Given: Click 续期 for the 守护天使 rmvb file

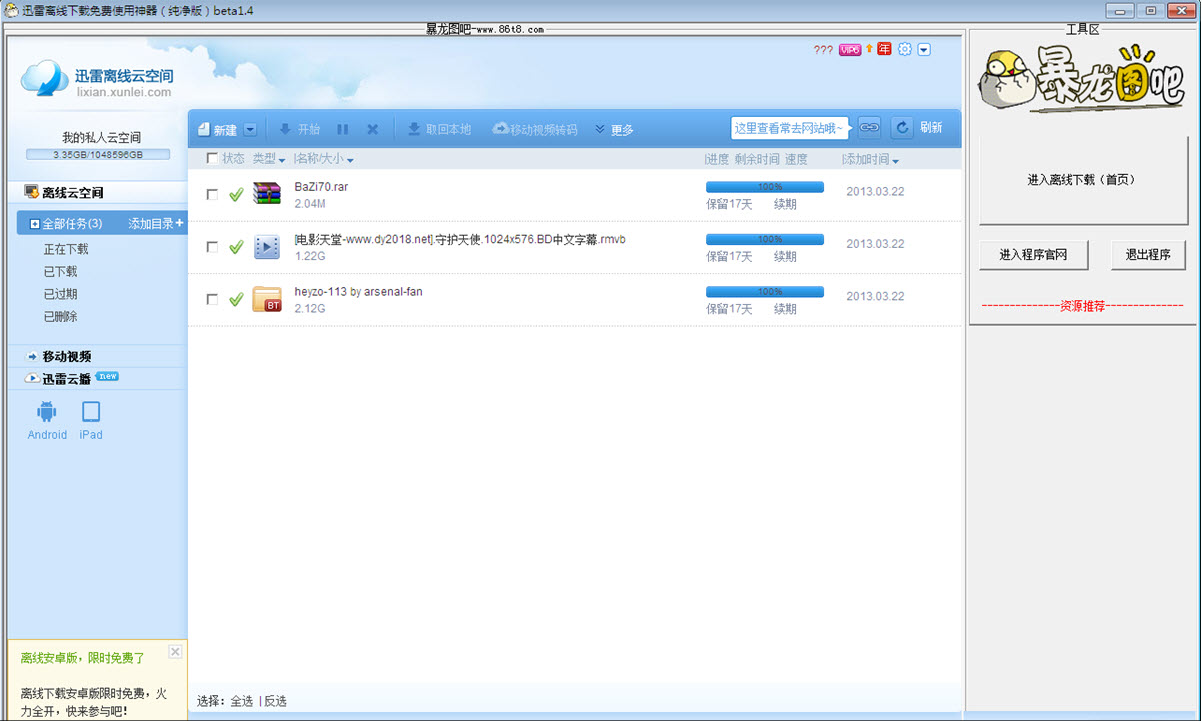Looking at the screenshot, I should [x=785, y=256].
